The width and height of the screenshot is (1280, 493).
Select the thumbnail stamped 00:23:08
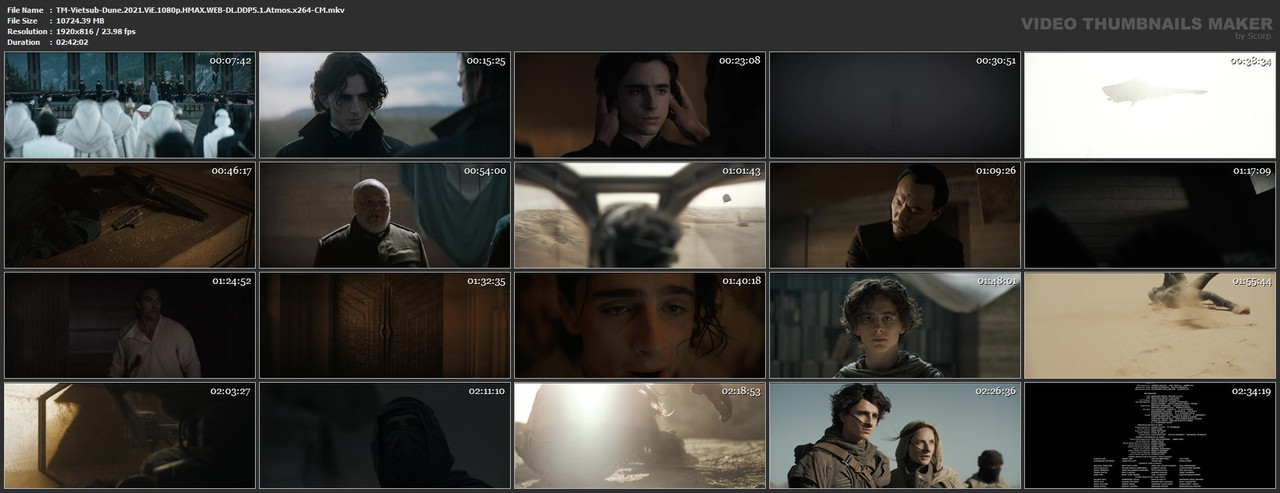(x=640, y=105)
